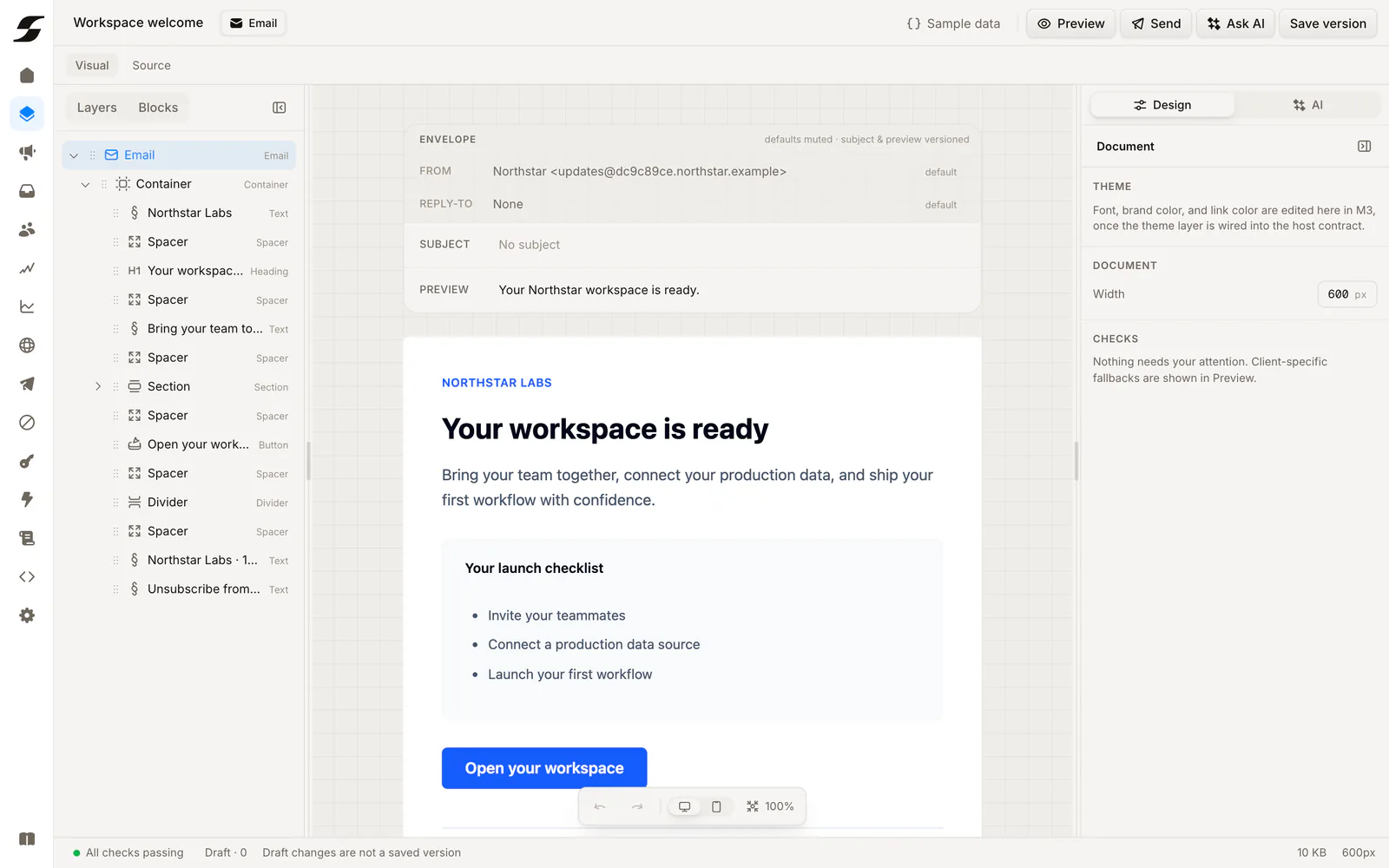Click the FROM row in the envelope
The image size is (1389, 868).
[x=693, y=172]
